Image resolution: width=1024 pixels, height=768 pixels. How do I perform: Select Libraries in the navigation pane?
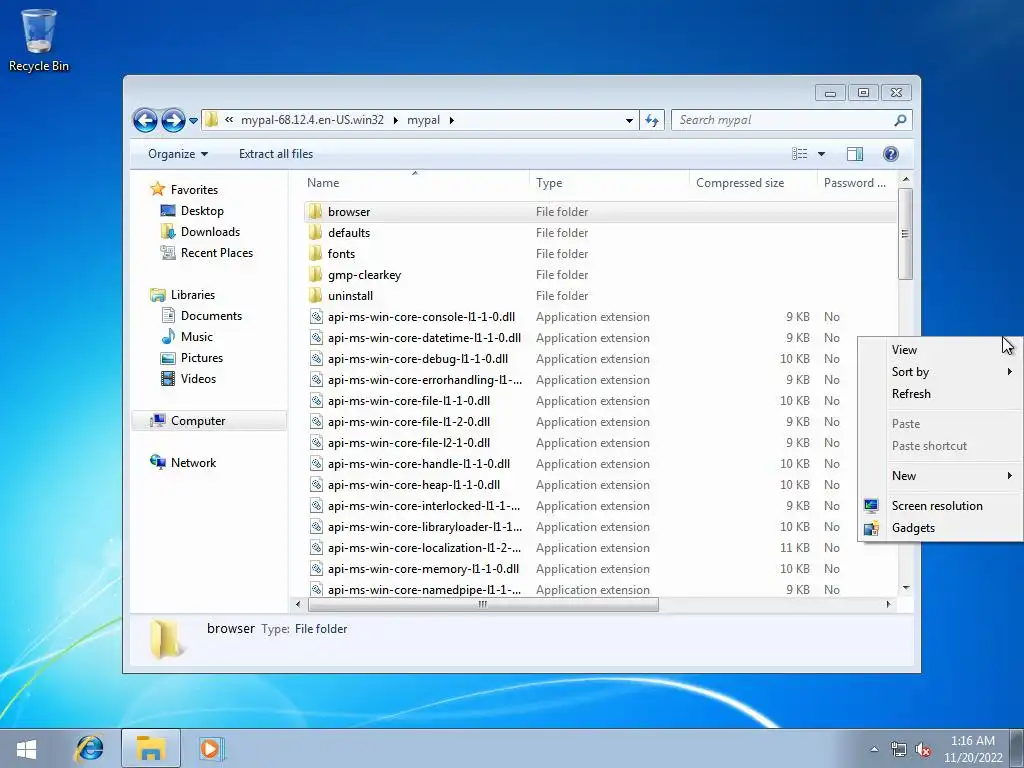coord(193,295)
